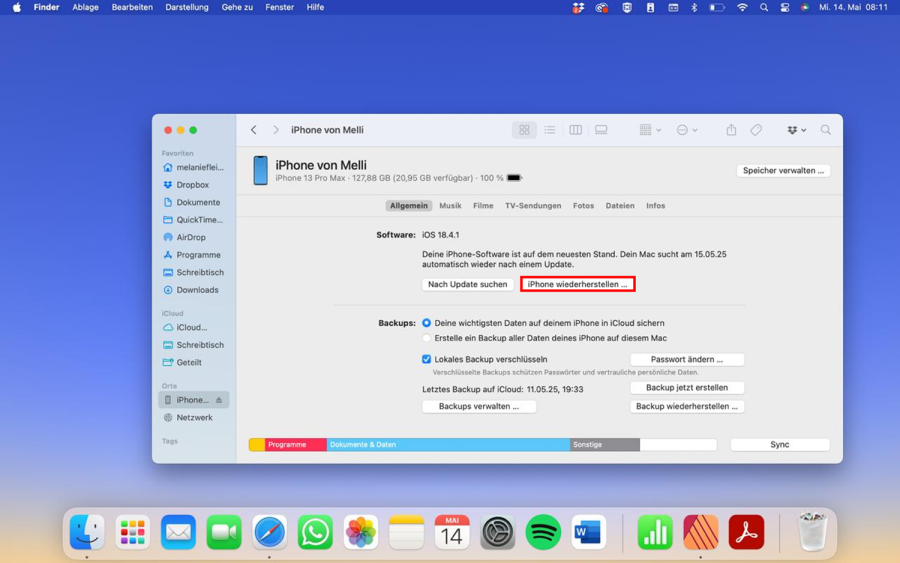The height and width of the screenshot is (563, 900).
Task: Click Passwort ändern button
Action: [x=687, y=359]
